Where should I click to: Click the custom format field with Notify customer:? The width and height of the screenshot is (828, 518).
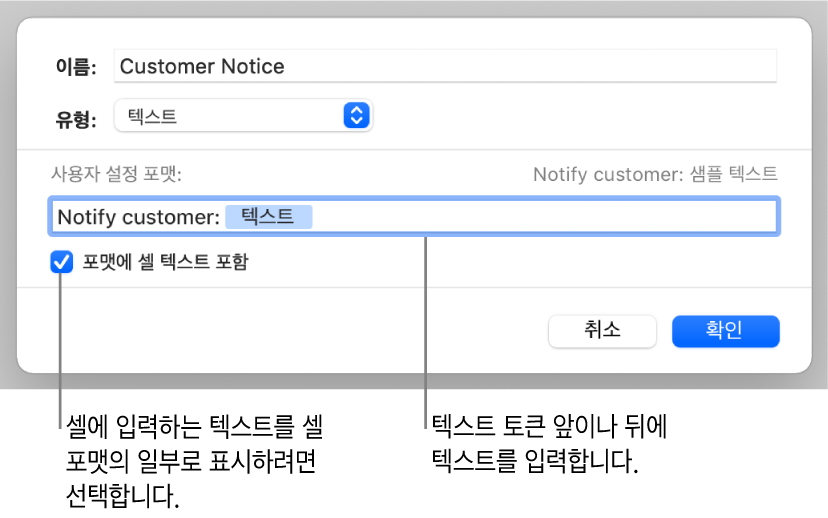tap(414, 216)
